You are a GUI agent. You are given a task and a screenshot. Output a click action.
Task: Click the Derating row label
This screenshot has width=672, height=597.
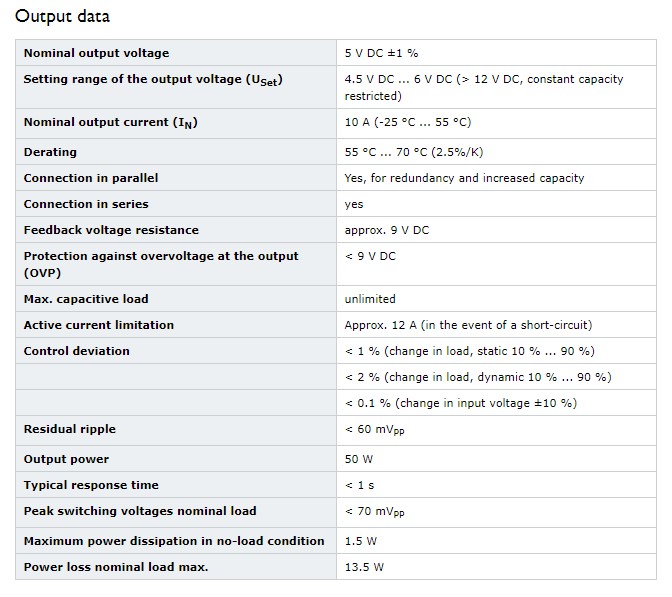point(50,152)
